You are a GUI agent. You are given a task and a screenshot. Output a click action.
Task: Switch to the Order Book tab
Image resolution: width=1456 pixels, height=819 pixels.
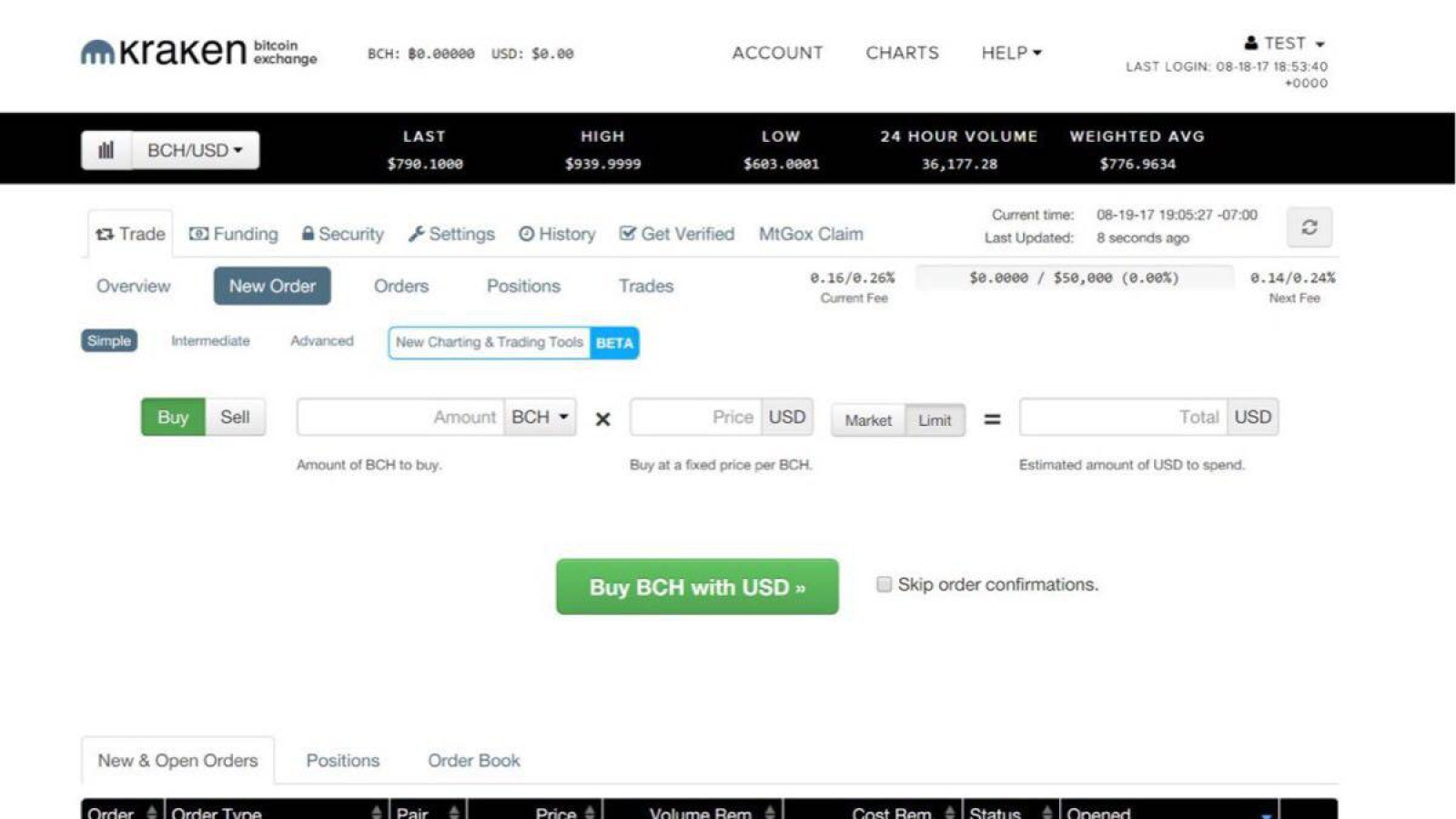pyautogui.click(x=474, y=760)
